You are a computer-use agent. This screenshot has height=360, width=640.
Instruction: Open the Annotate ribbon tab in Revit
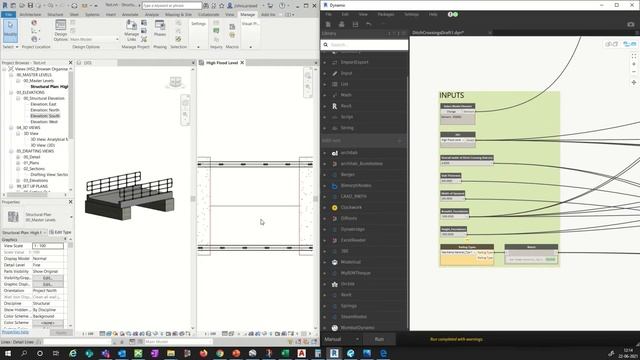pos(130,14)
